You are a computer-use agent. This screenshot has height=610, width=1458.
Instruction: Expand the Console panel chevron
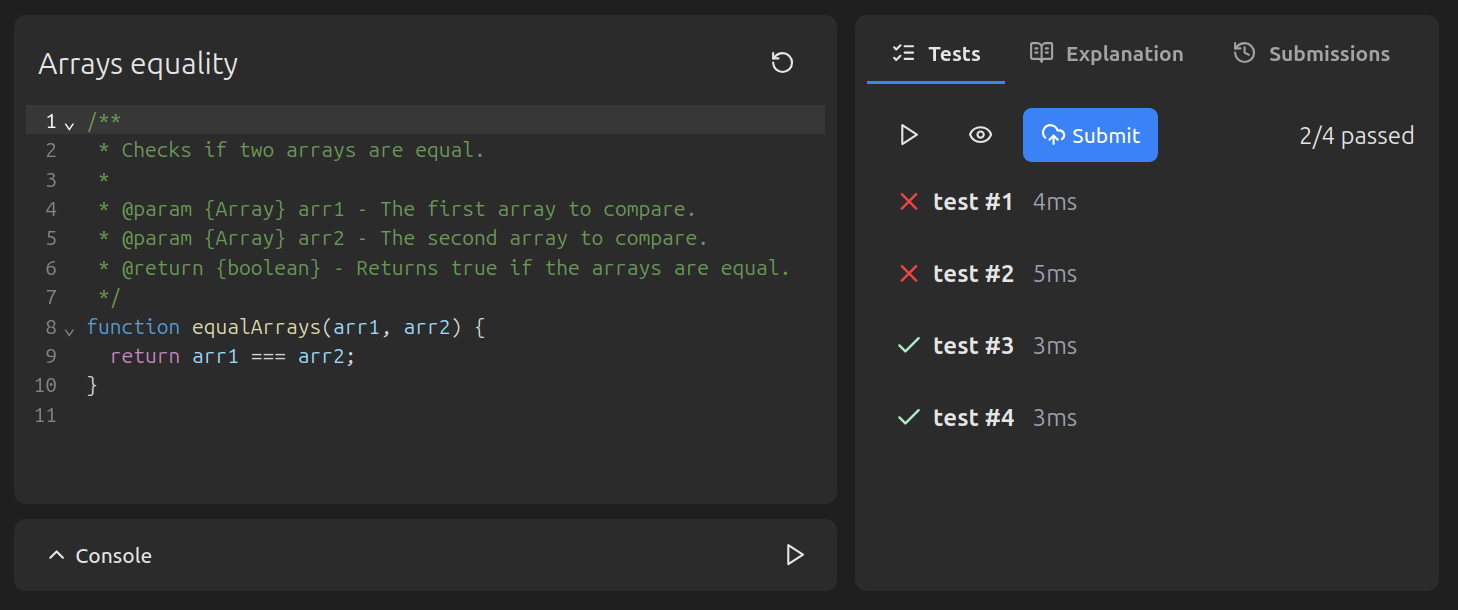click(56, 555)
